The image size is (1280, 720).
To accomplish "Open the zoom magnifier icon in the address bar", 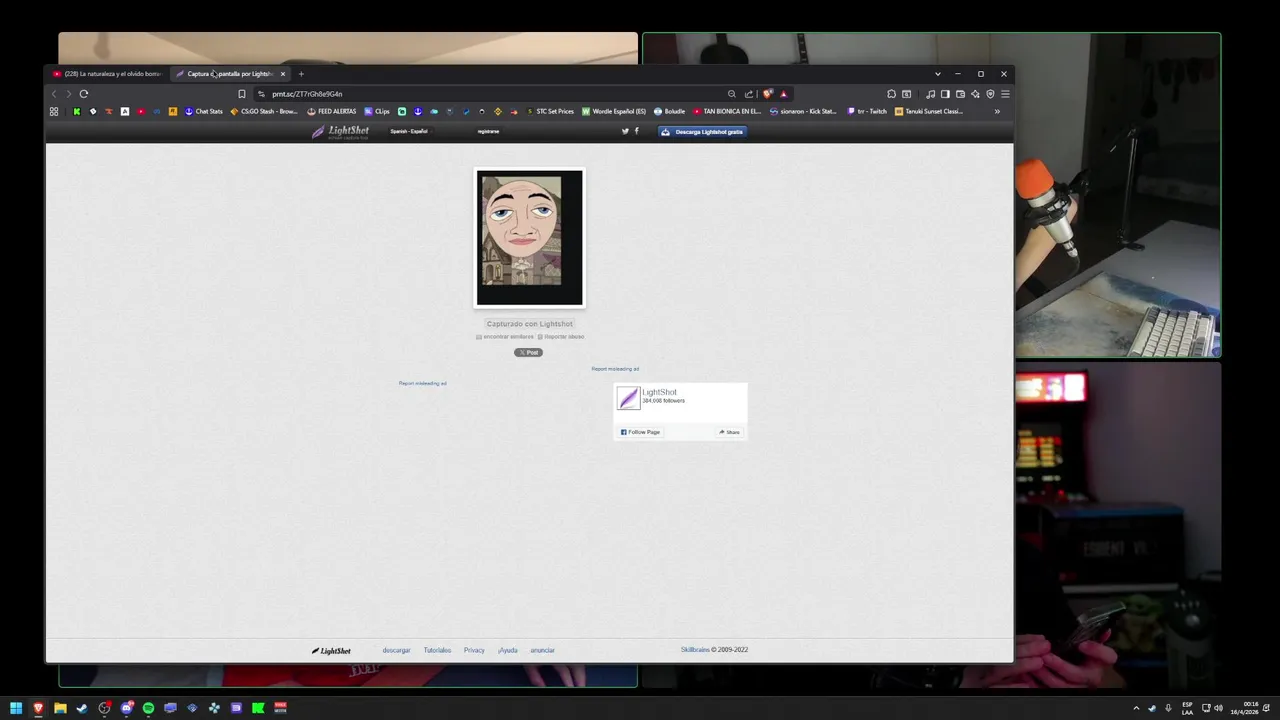I will (x=732, y=94).
